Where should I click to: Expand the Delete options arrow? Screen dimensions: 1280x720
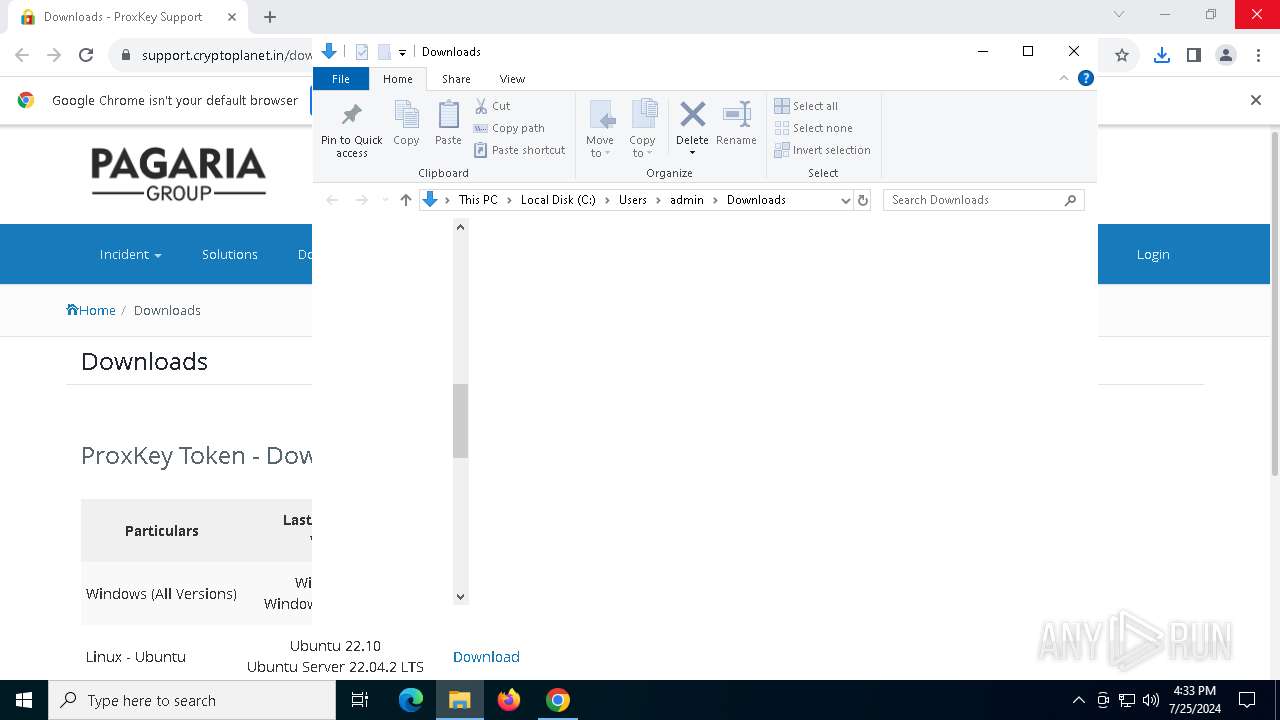(692, 153)
